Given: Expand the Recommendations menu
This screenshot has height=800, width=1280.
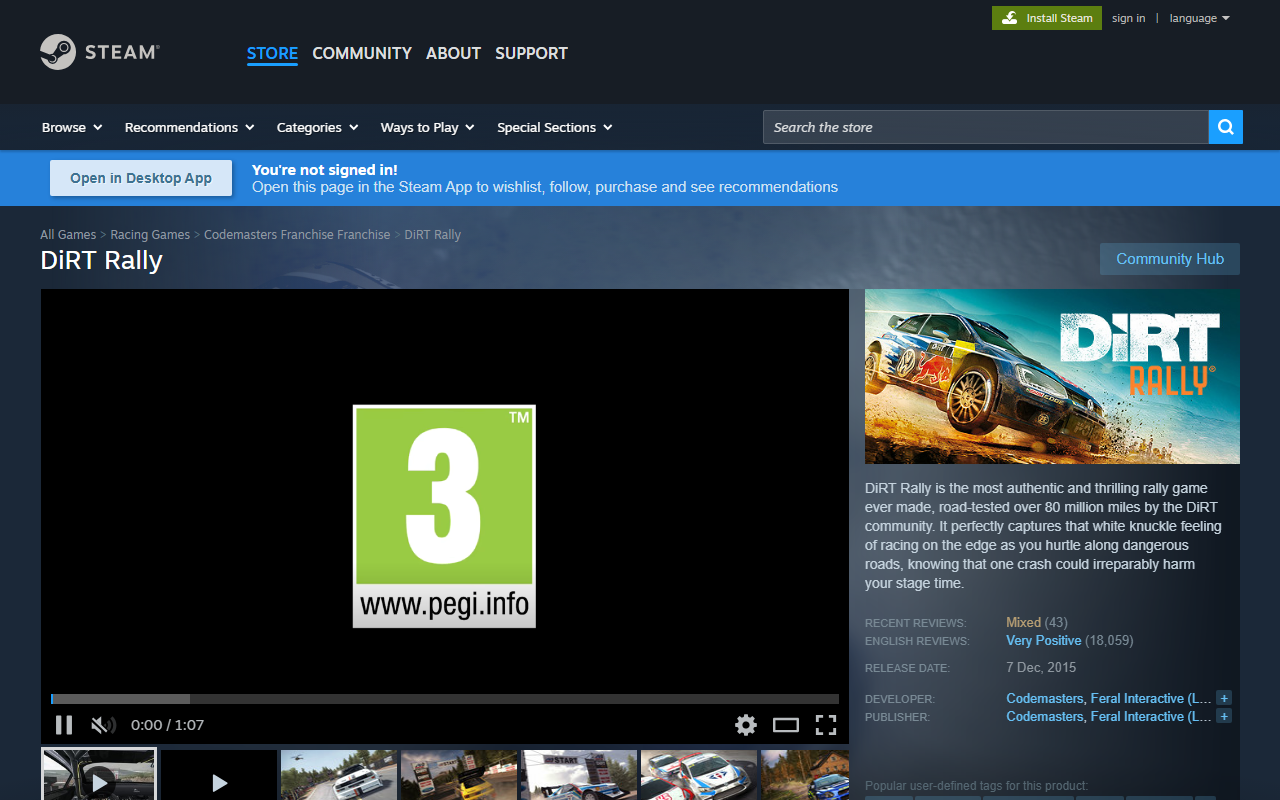Looking at the screenshot, I should tap(189, 127).
